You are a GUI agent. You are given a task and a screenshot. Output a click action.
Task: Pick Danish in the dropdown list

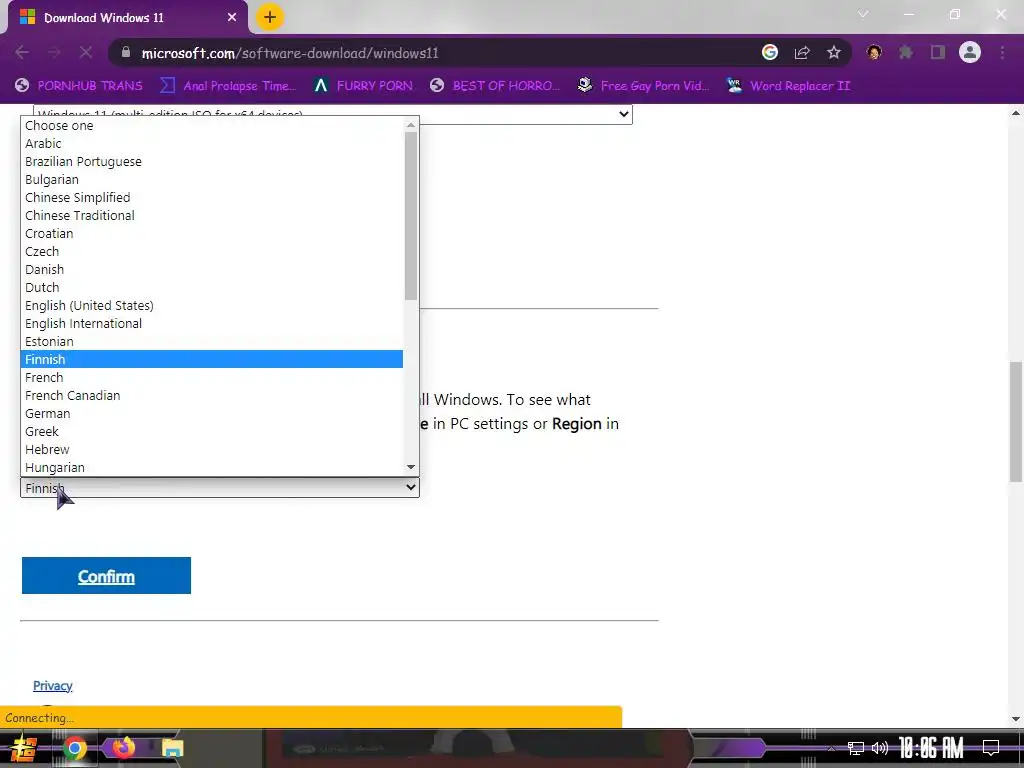pos(212,270)
